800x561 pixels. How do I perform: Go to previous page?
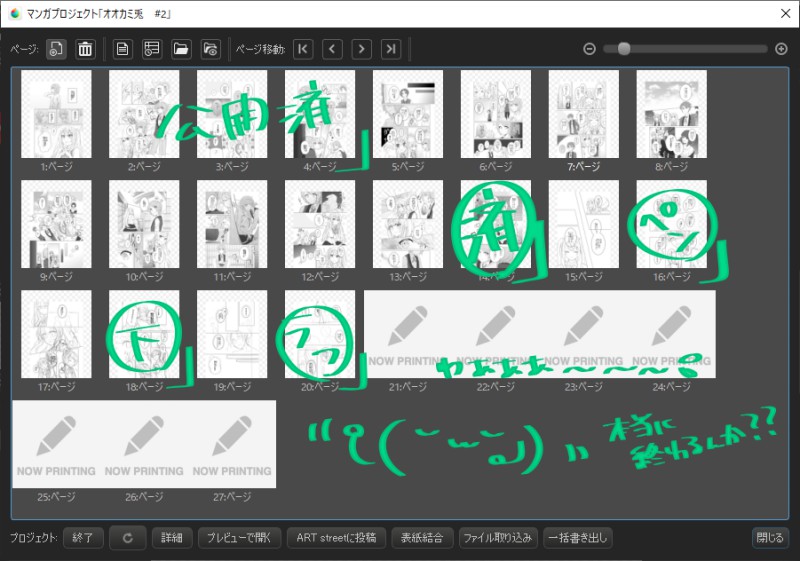pos(332,49)
